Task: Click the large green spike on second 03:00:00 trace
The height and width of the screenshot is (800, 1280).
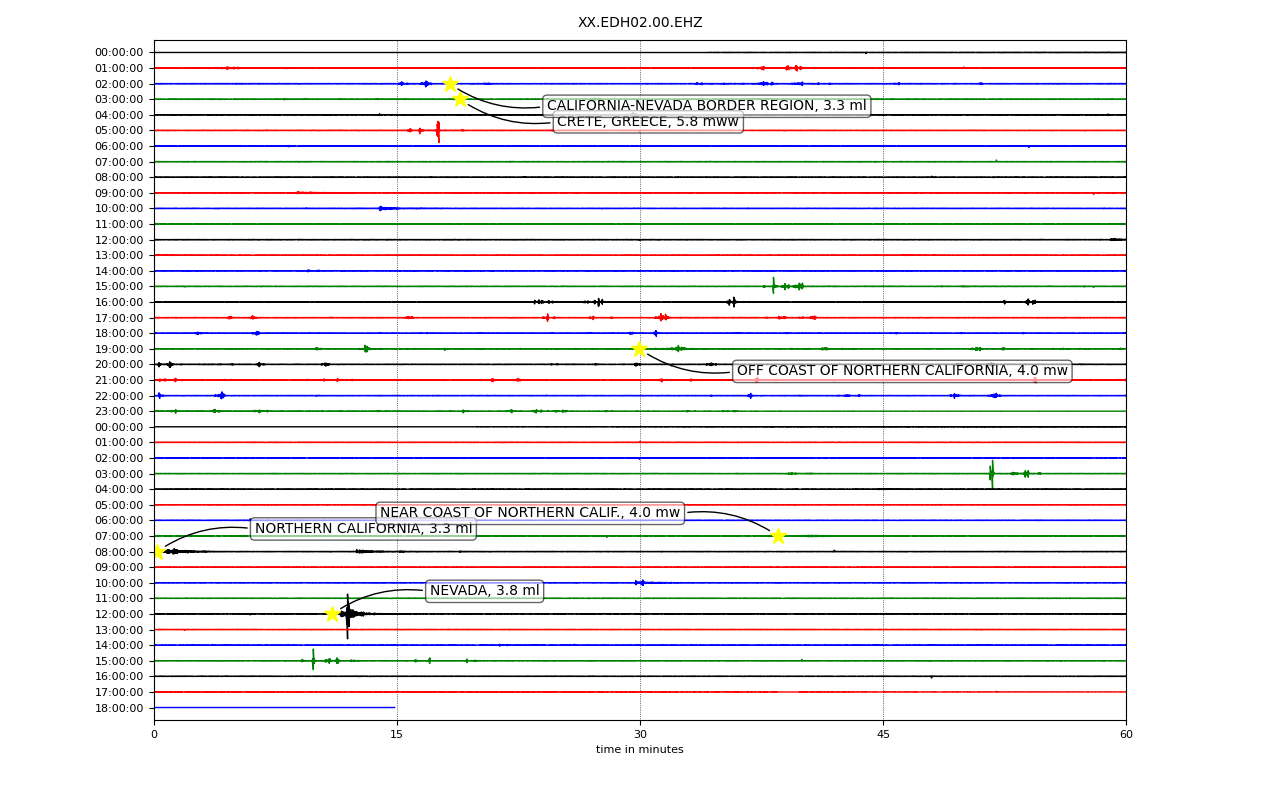Action: pos(992,474)
